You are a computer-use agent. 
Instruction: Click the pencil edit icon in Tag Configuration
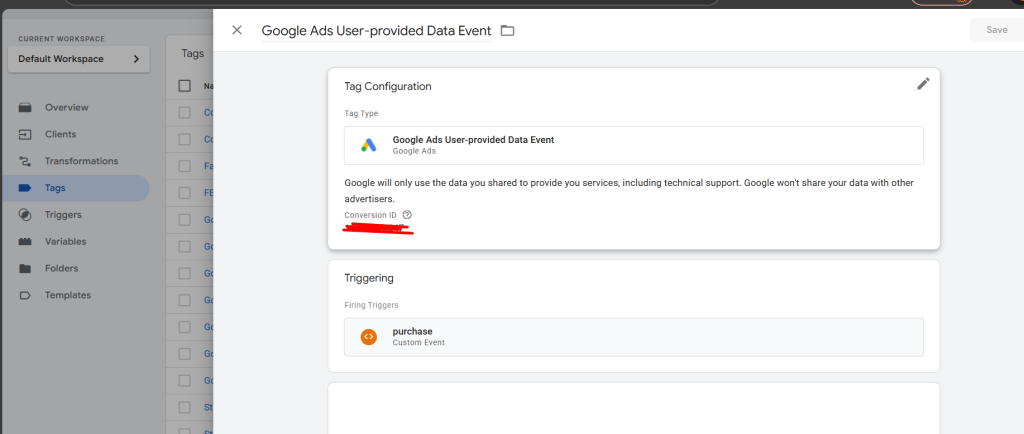pyautogui.click(x=922, y=84)
